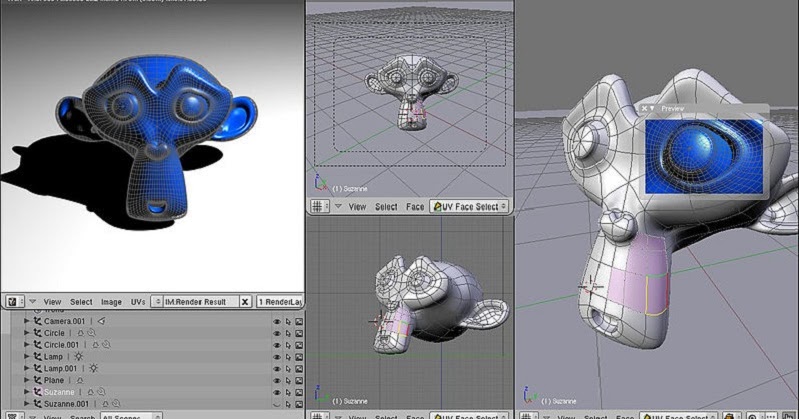Hide the Suzanne object via eye icon
Screen dimensions: 799x419
277,392
